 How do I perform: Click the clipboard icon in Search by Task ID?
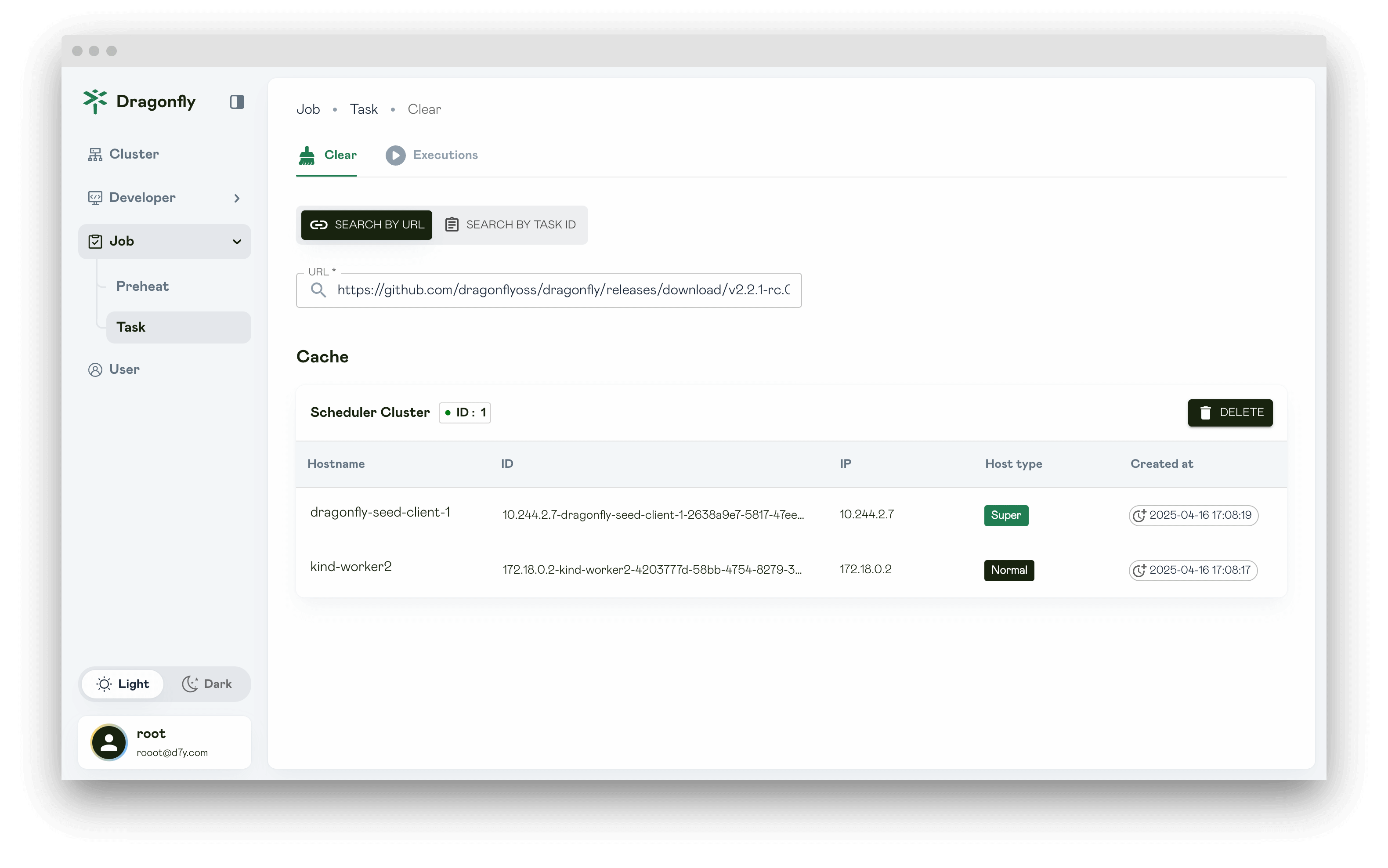(452, 225)
